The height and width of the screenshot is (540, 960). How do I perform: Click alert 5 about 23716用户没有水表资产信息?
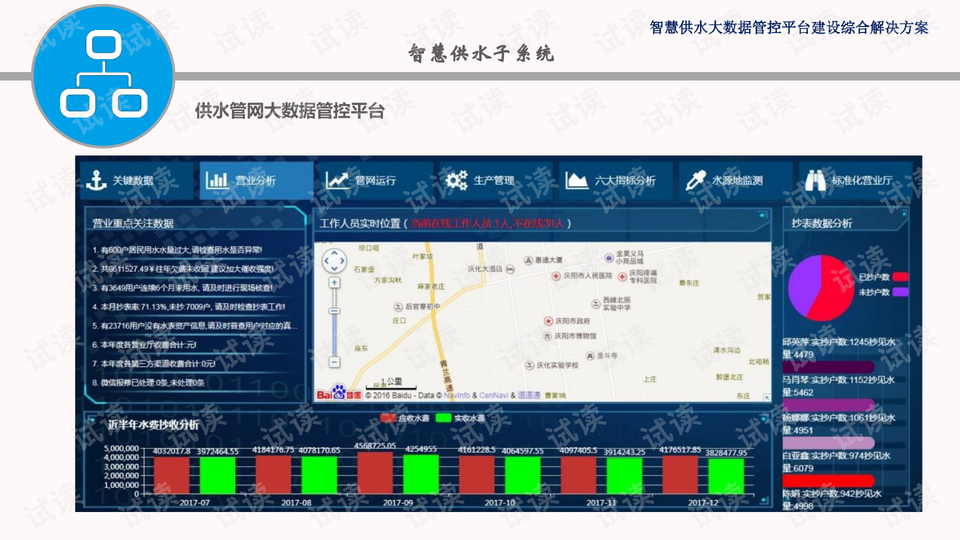tap(195, 326)
